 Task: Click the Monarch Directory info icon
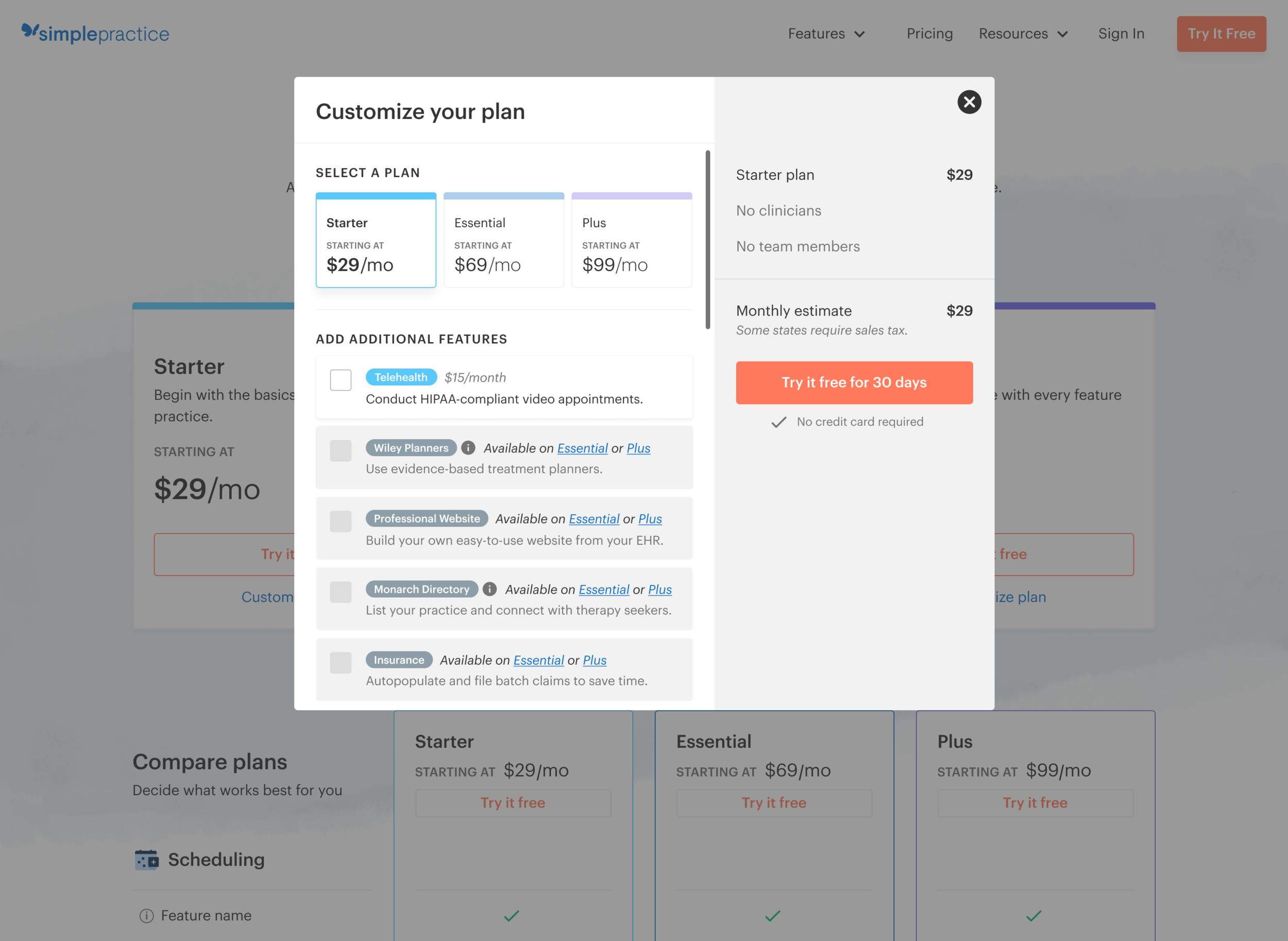click(x=489, y=589)
